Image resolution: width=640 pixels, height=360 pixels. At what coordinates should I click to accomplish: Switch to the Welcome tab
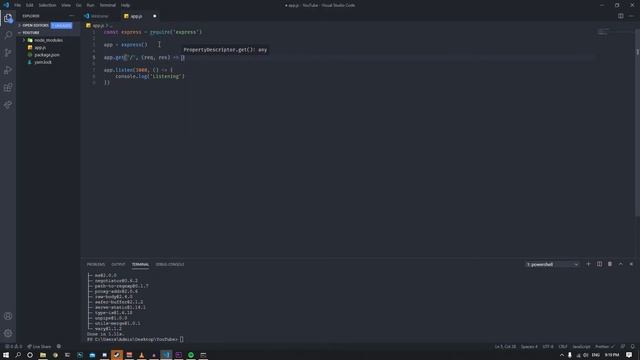pos(98,16)
